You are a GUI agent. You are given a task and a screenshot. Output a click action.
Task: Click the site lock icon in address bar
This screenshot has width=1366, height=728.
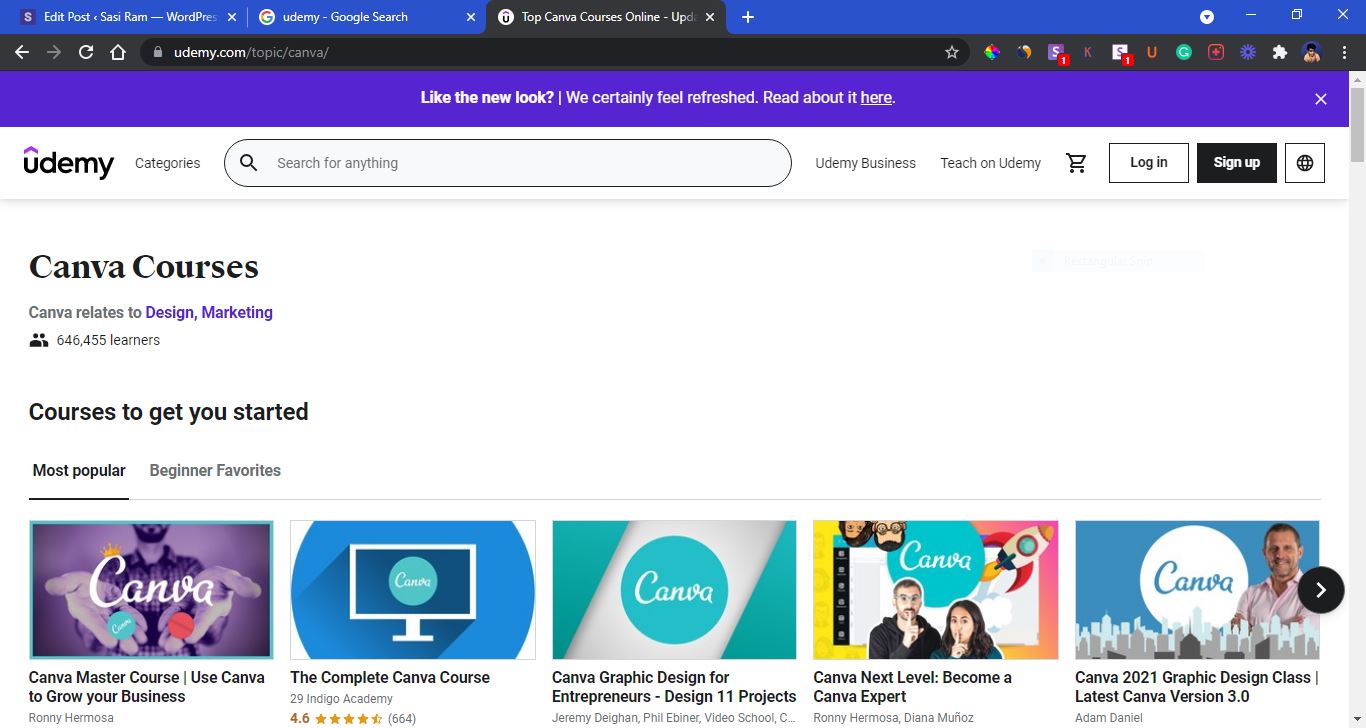pos(158,52)
